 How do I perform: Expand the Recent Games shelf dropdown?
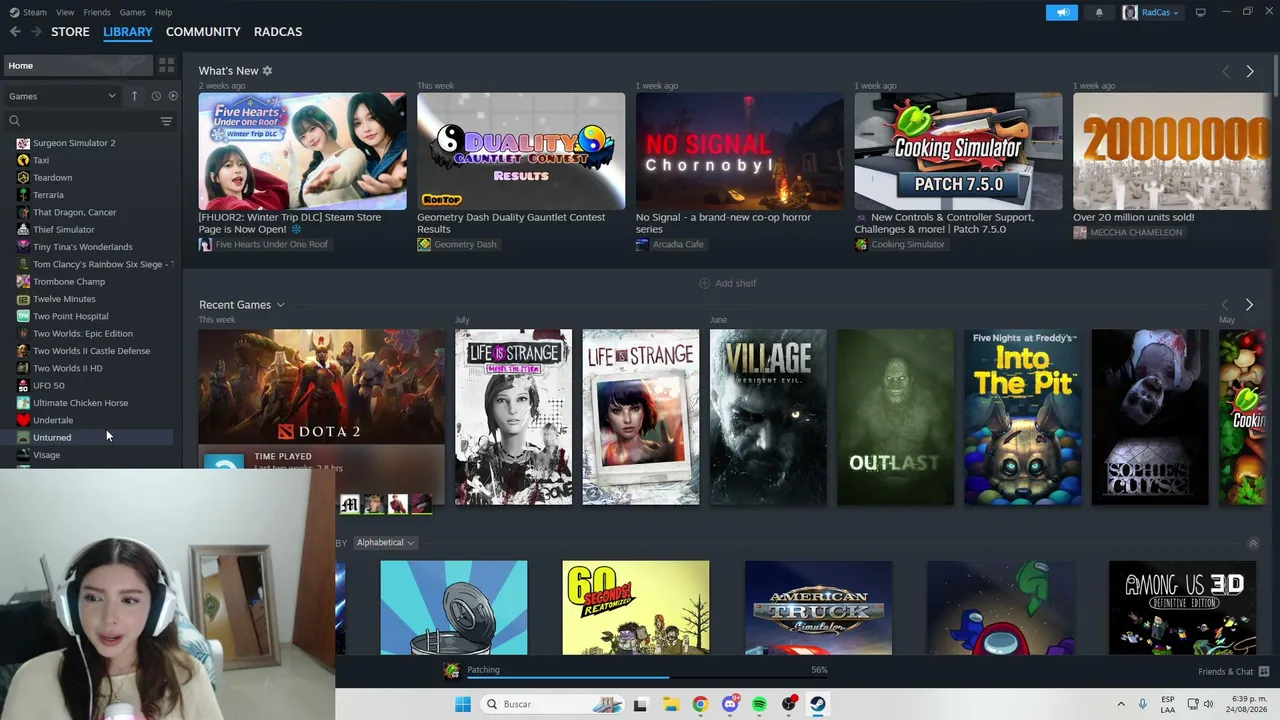(281, 305)
